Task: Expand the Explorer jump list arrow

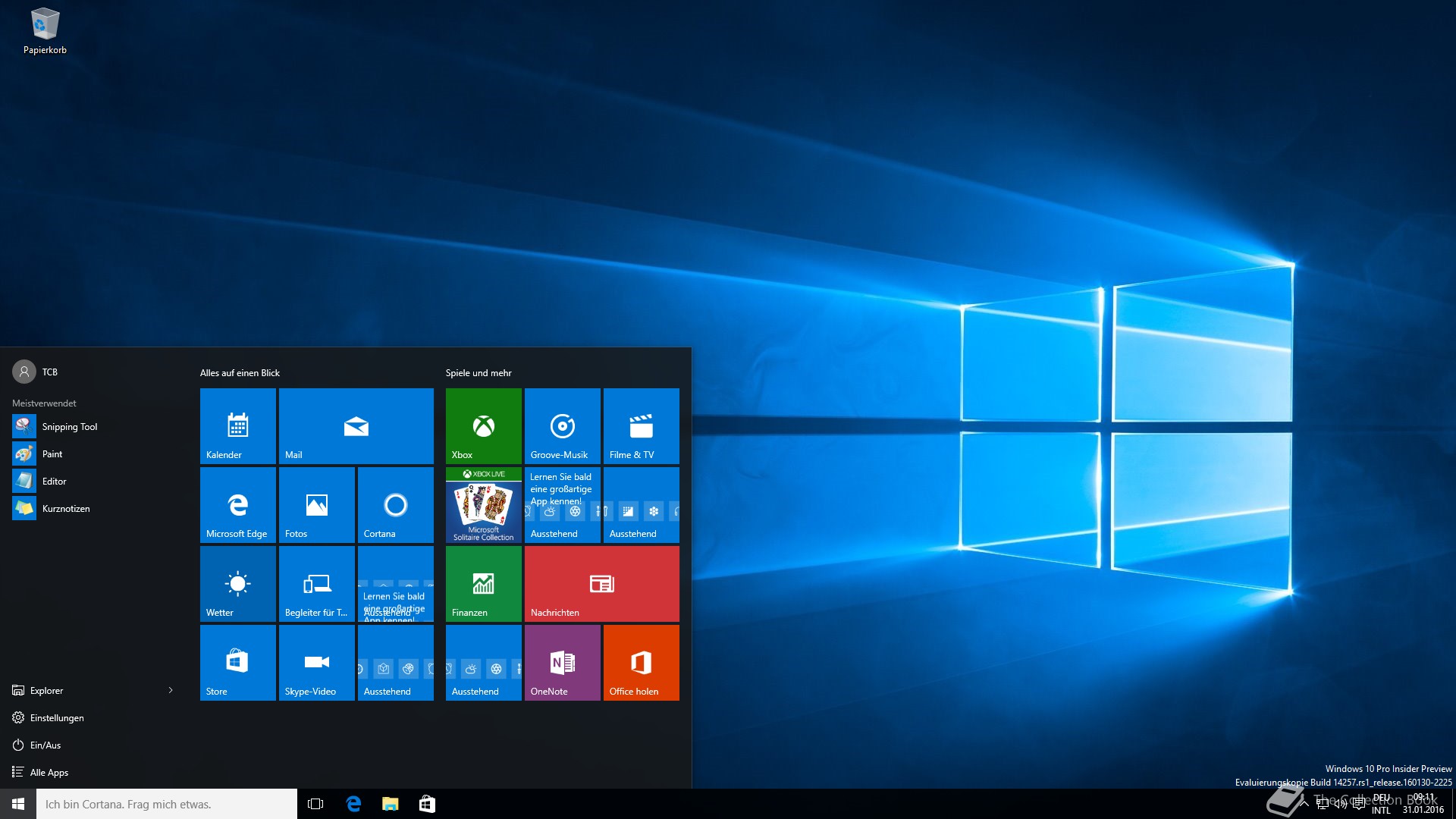Action: (171, 690)
